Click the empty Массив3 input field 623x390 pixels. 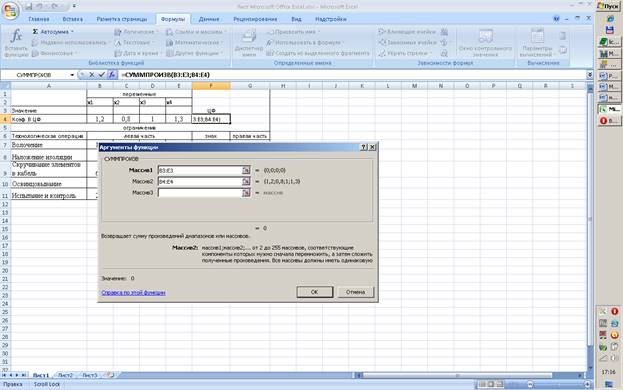(x=200, y=193)
